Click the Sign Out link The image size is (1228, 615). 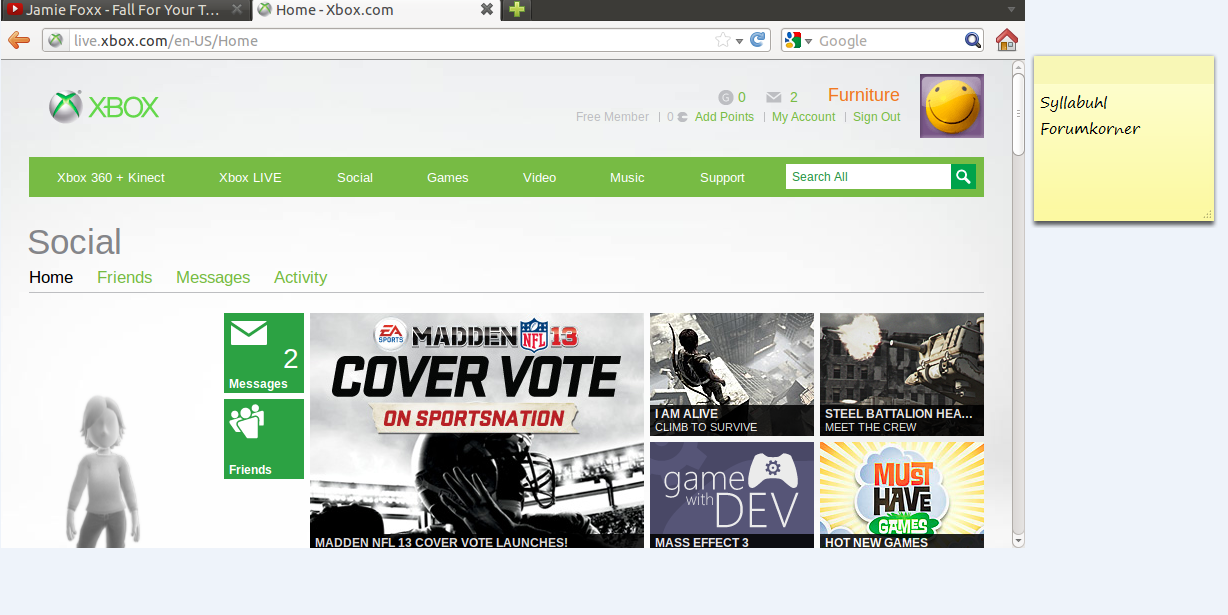pos(877,117)
